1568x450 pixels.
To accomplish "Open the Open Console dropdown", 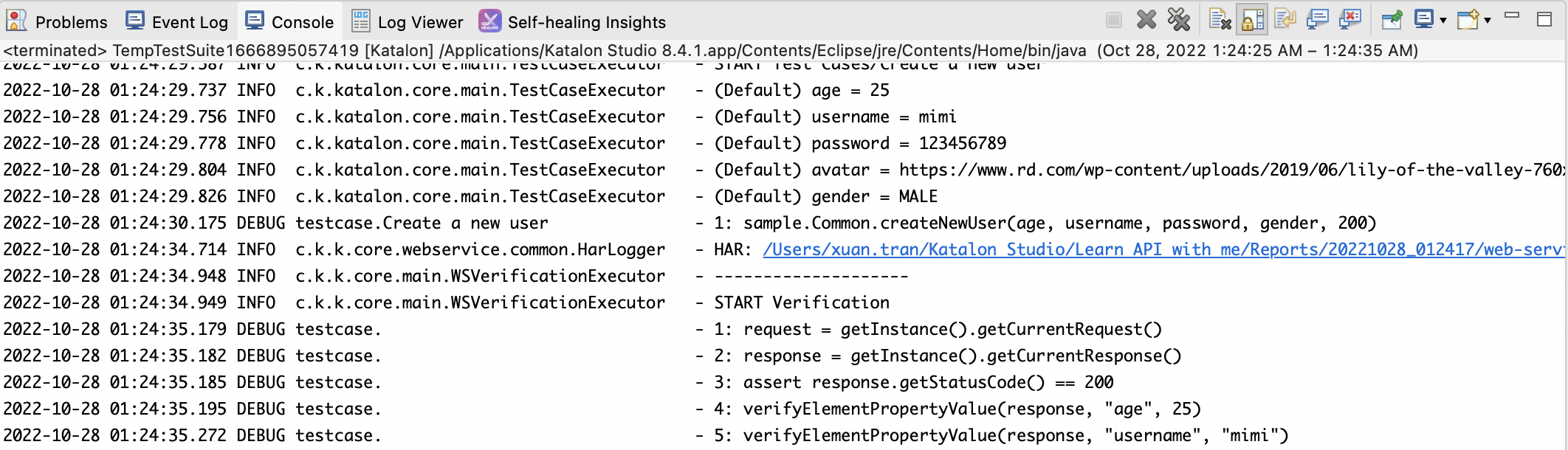I will [1486, 20].
